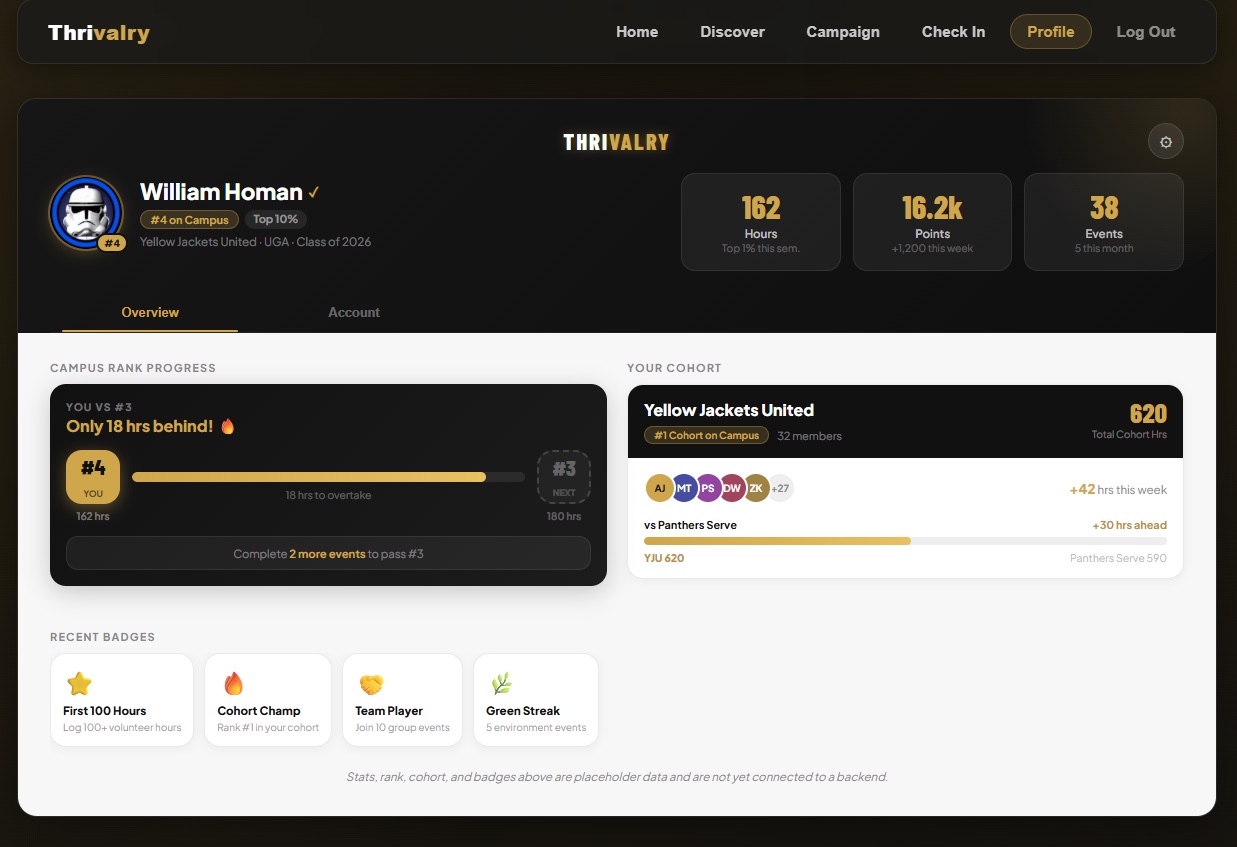1237x847 pixels.
Task: Open the Green Streak badge card
Action: click(x=536, y=700)
